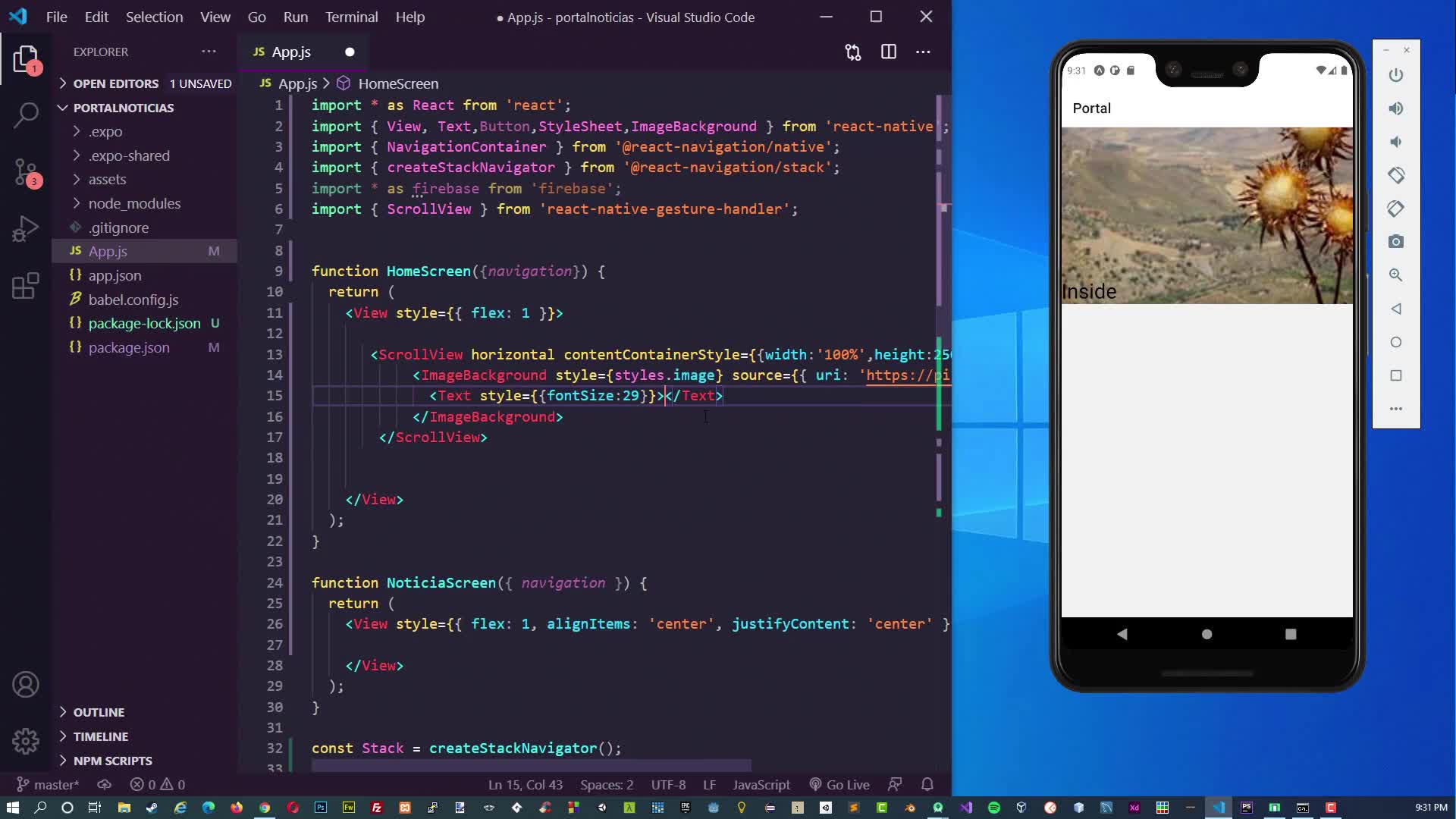This screenshot has height=819, width=1456.
Task: Open the Terminal menu
Action: (351, 17)
